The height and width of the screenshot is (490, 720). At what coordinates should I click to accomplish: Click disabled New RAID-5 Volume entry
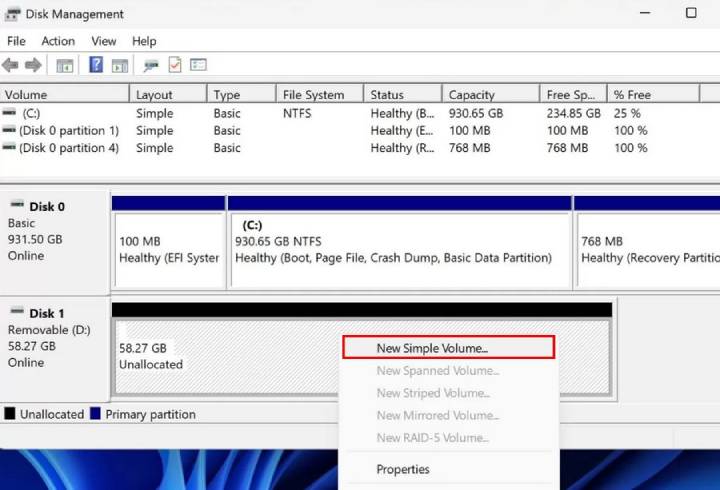point(448,438)
